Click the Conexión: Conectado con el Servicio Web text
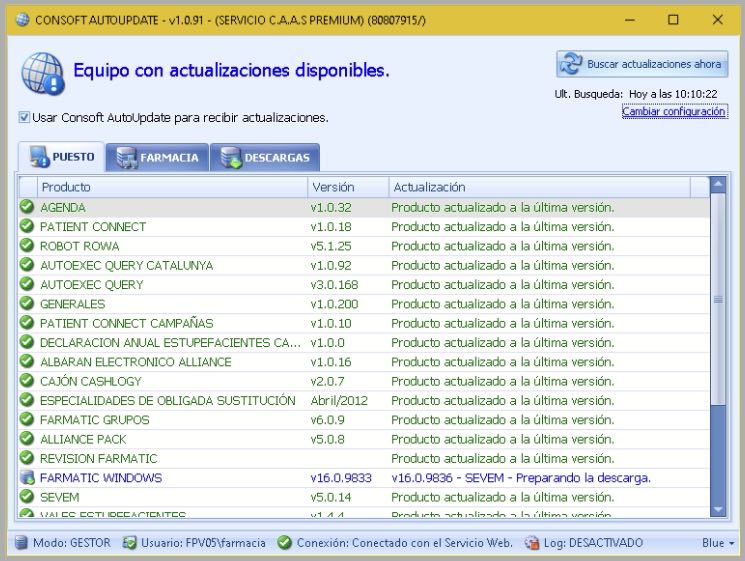Viewport: 745px width, 561px height. 404,542
